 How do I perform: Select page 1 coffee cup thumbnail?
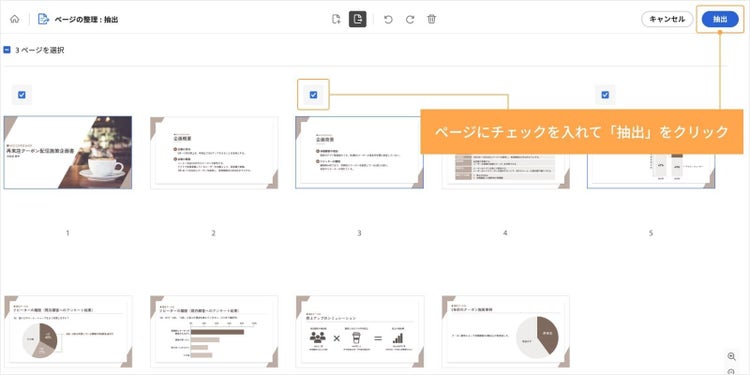(68, 153)
